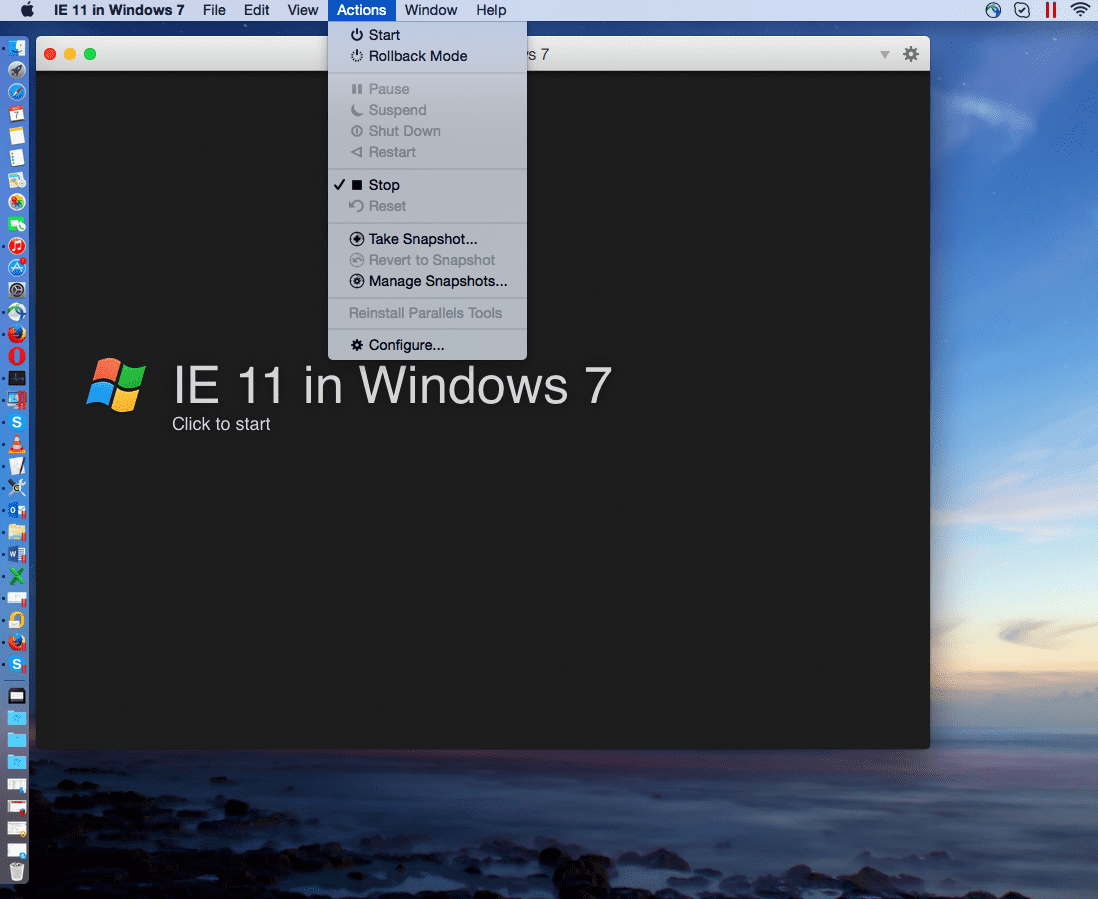
Task: Open the VM mode dropdown arrow in the toolbar
Action: (x=884, y=55)
